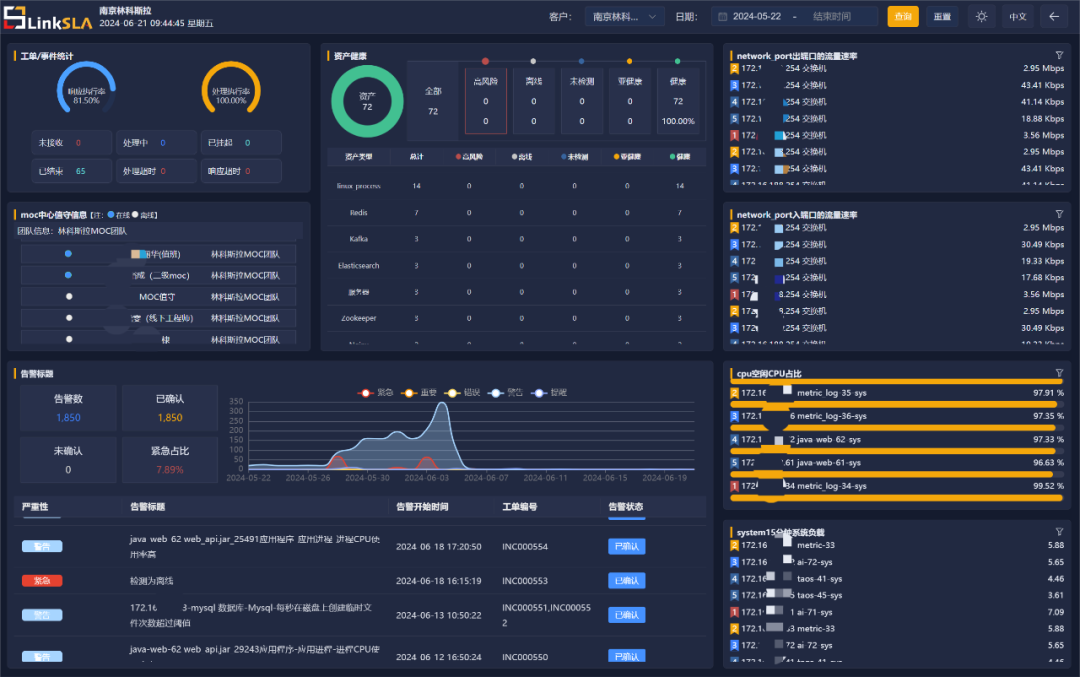The image size is (1080, 677).
Task: Click the 已结束 65 work order box
Action: (x=72, y=171)
